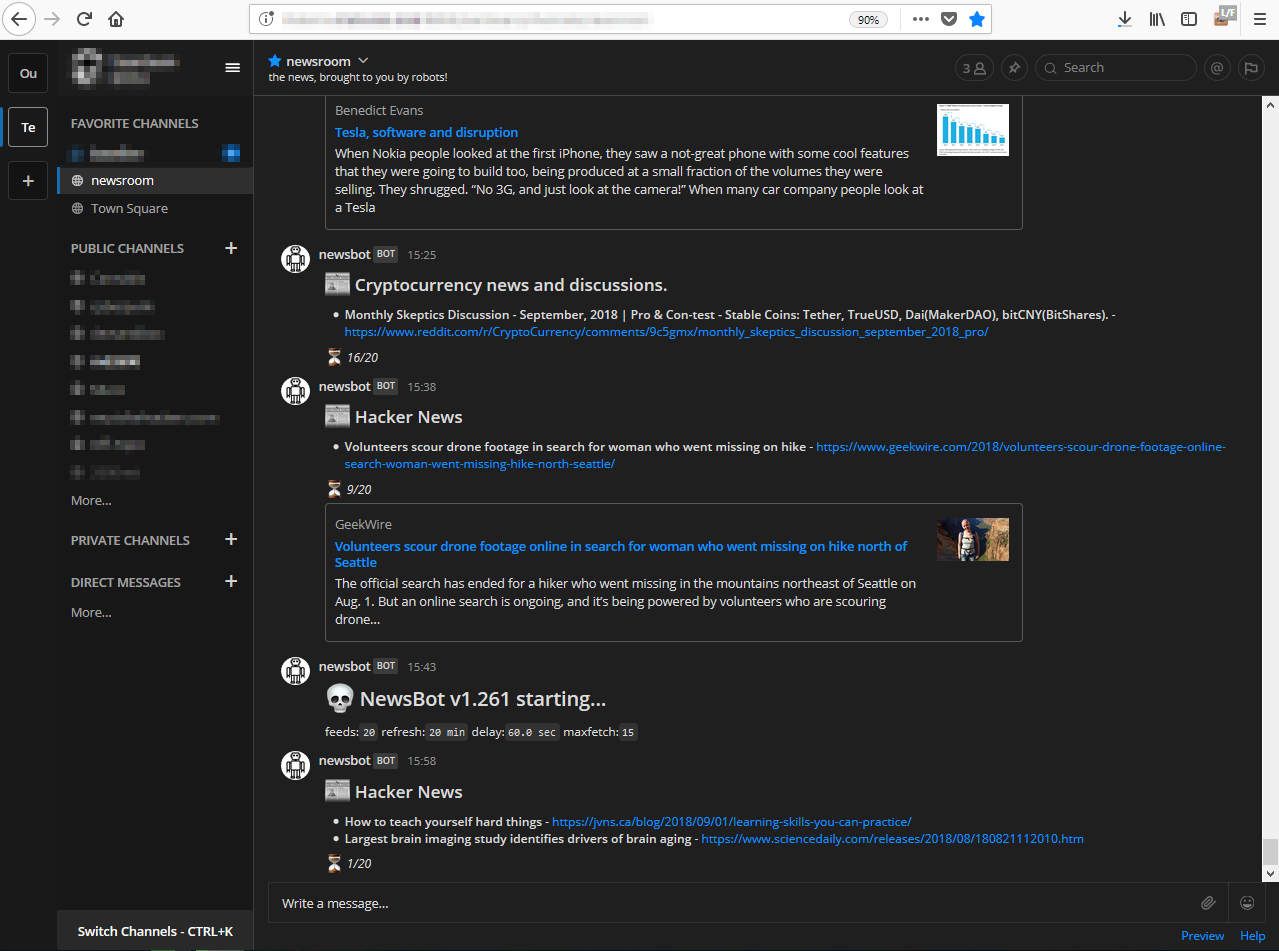Click scrollbar down arrow of message list
Screen dimensions: 1279x951
tap(1270, 873)
